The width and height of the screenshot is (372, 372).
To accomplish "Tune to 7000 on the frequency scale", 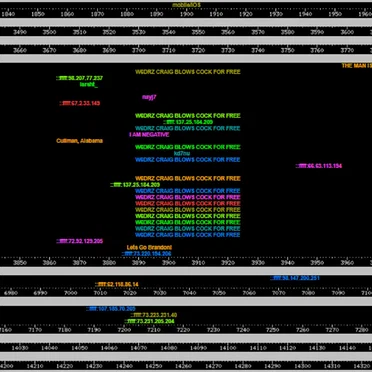I will click(x=71, y=293).
